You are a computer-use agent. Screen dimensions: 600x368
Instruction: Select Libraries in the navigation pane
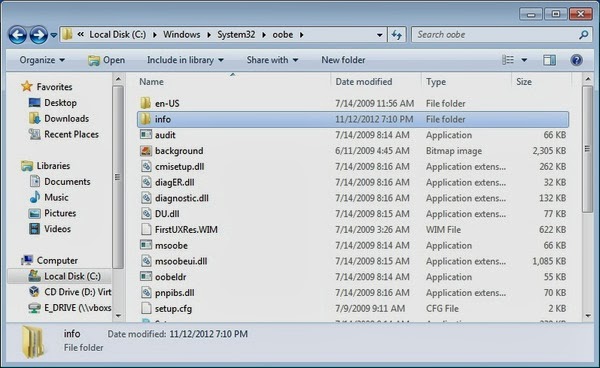pos(53,166)
